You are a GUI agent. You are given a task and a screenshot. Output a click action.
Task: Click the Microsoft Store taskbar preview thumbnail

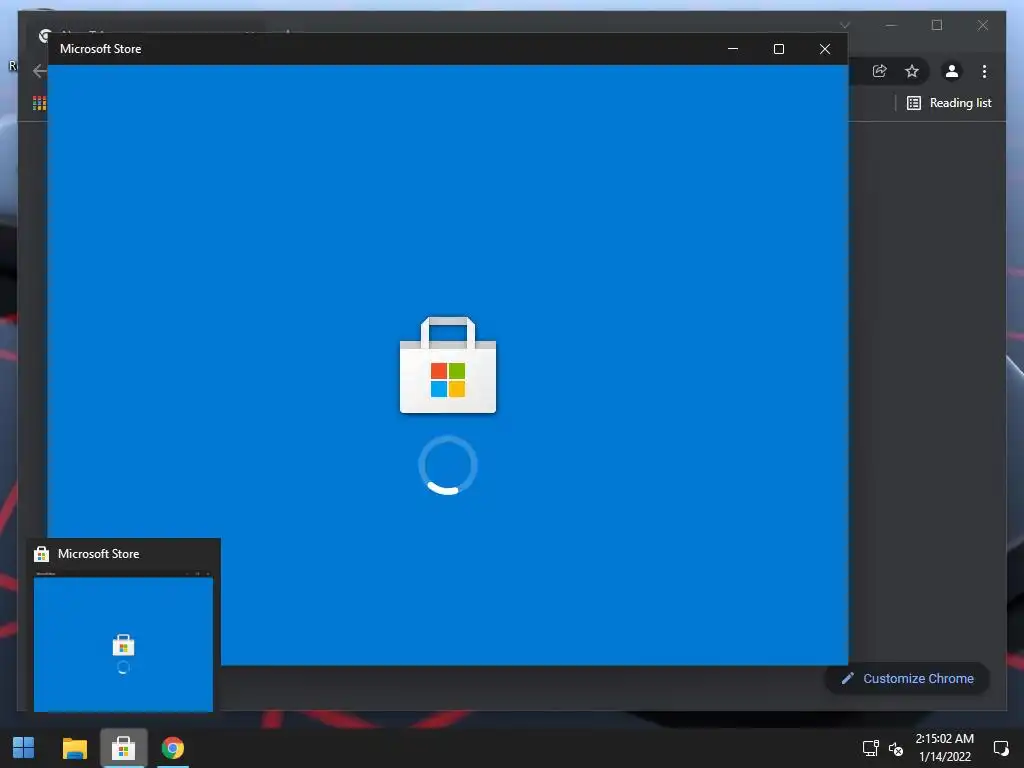click(x=123, y=642)
